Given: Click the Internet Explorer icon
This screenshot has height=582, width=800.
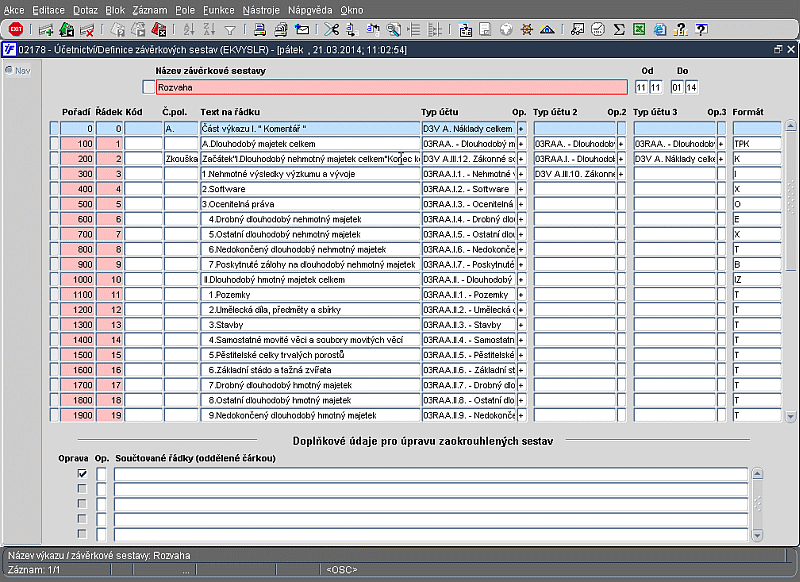Looking at the screenshot, I should click(x=660, y=30).
